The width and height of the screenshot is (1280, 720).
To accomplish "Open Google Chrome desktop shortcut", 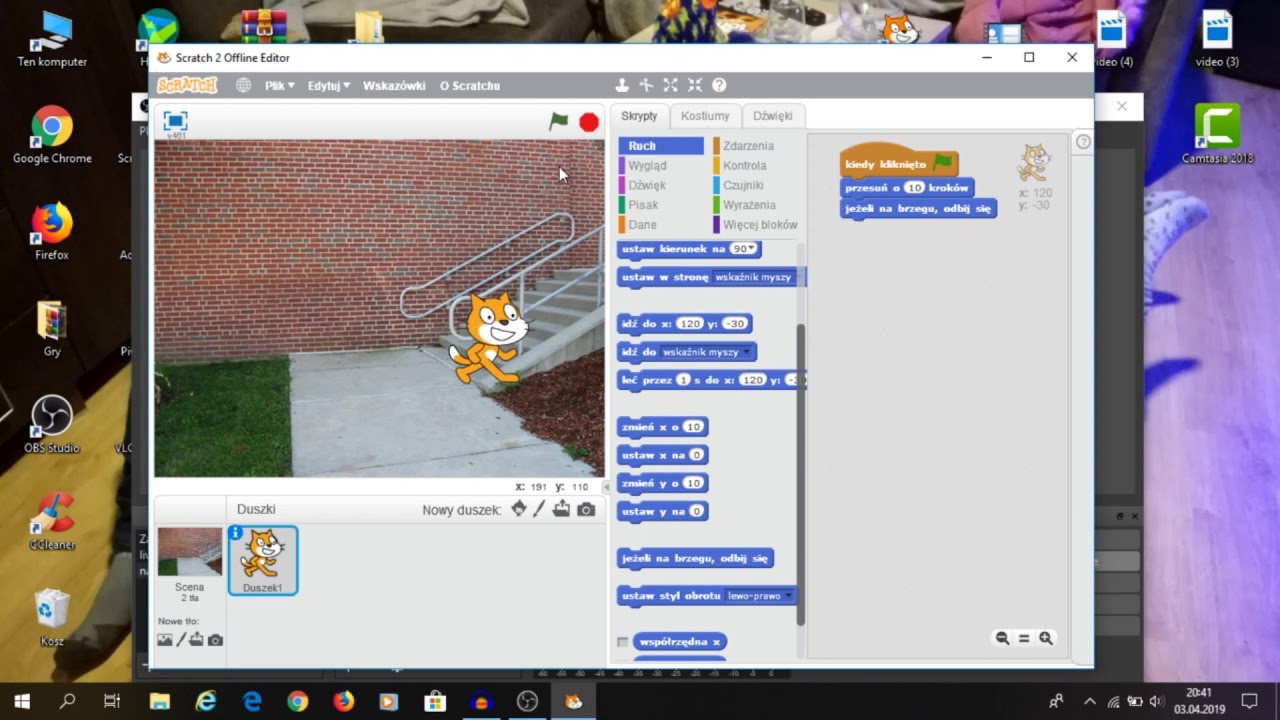I will coord(51,135).
